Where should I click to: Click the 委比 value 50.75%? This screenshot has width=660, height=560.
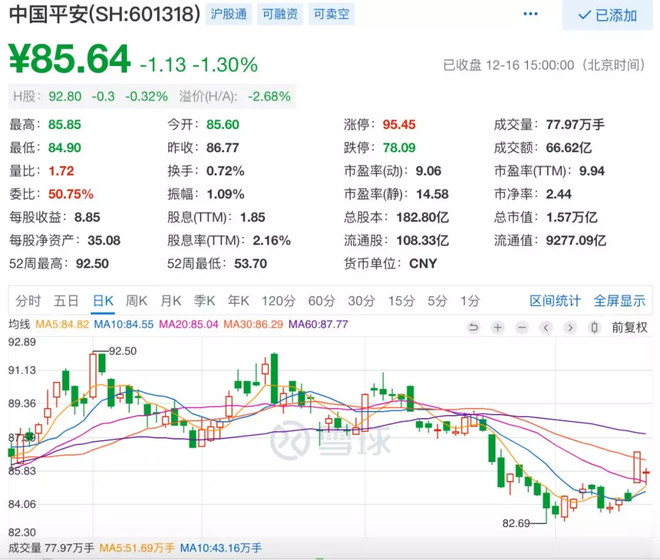71,194
